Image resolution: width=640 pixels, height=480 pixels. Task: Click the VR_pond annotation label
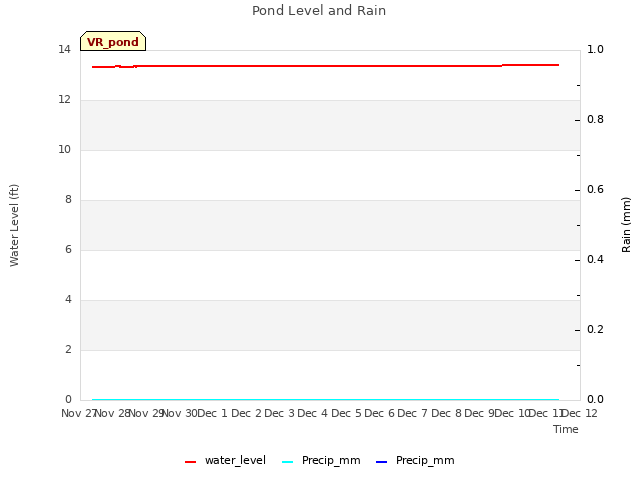tap(113, 41)
